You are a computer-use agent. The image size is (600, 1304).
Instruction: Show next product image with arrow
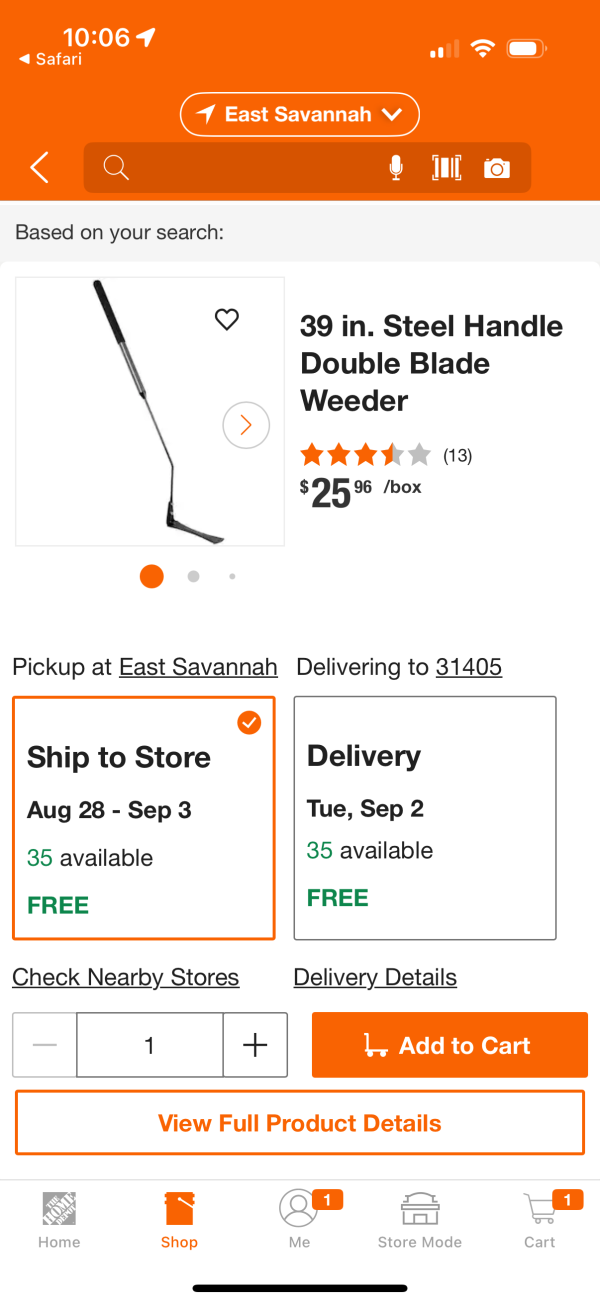pyautogui.click(x=246, y=425)
